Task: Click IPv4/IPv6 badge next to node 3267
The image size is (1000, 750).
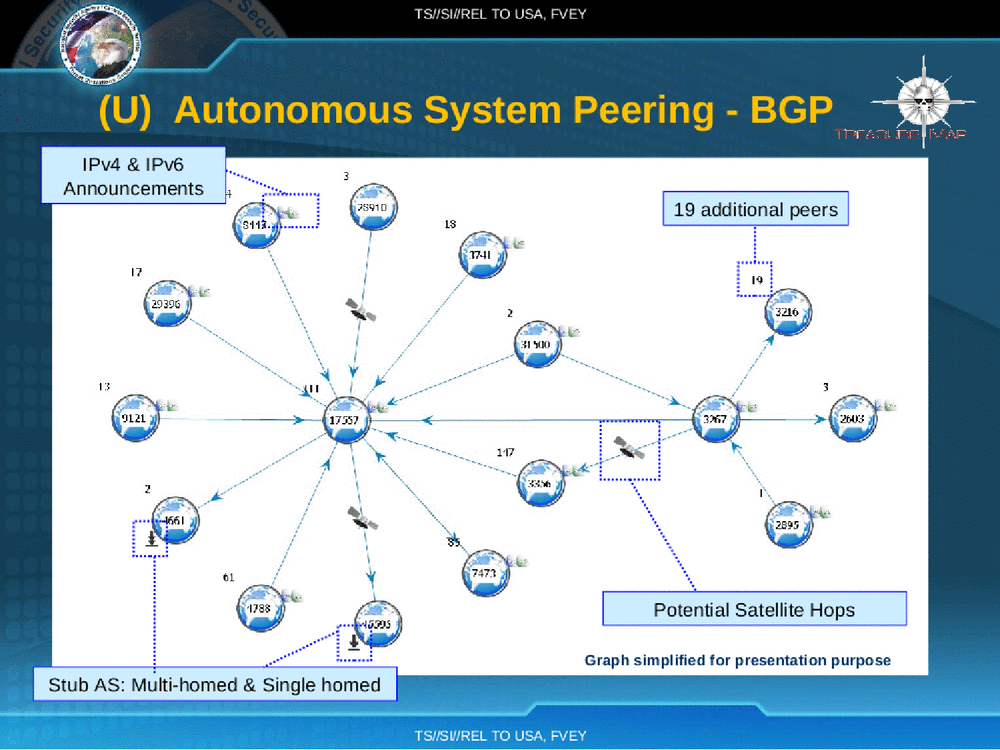Action: click(747, 406)
